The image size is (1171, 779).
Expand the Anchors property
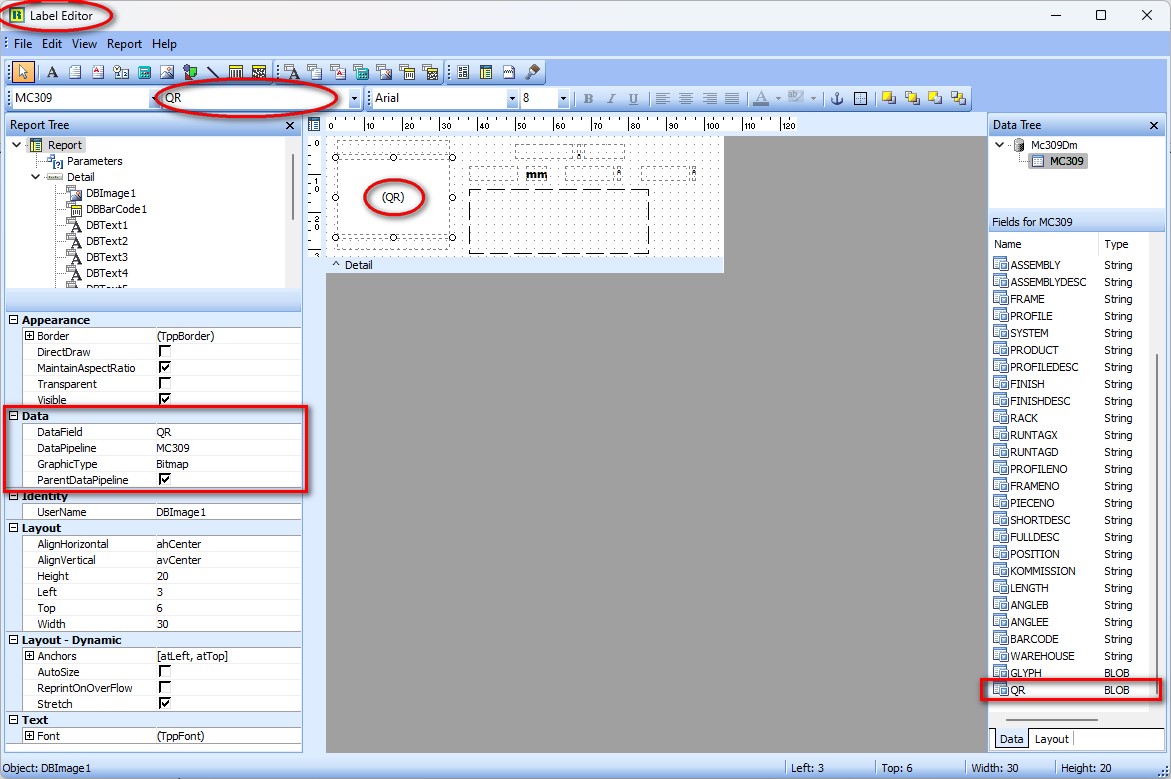coord(29,655)
